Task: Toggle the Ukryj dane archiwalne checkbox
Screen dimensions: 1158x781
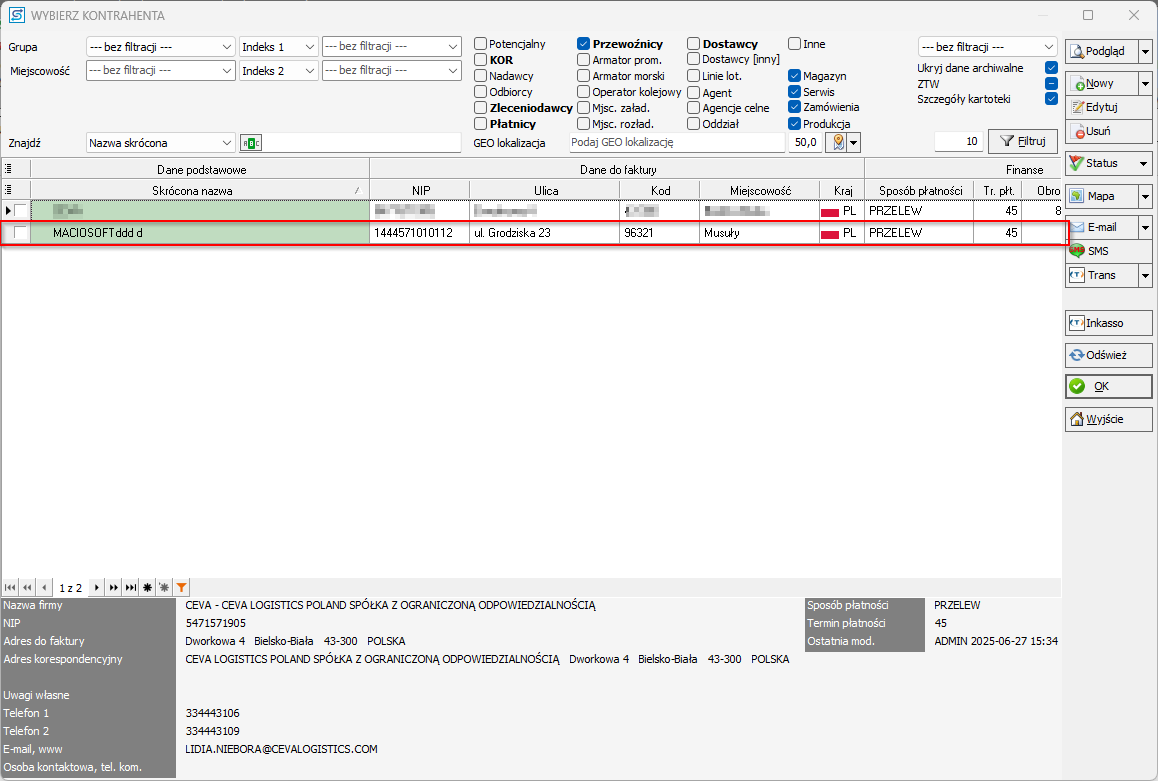Action: pos(1051,68)
